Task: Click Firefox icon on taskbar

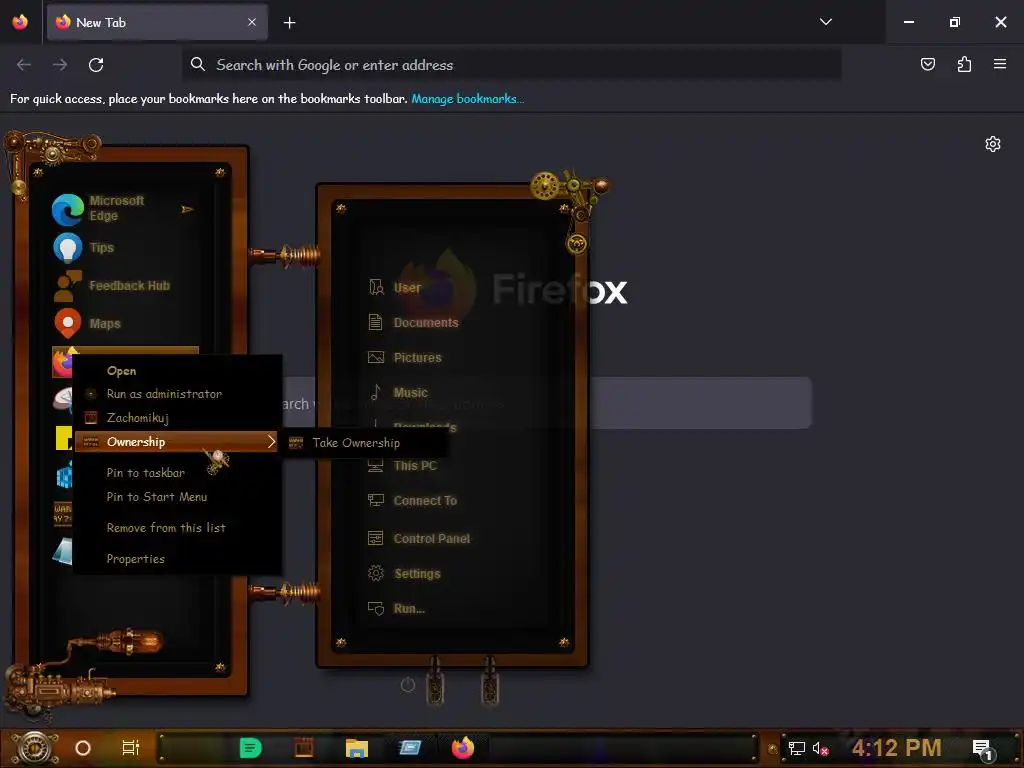Action: click(x=463, y=748)
